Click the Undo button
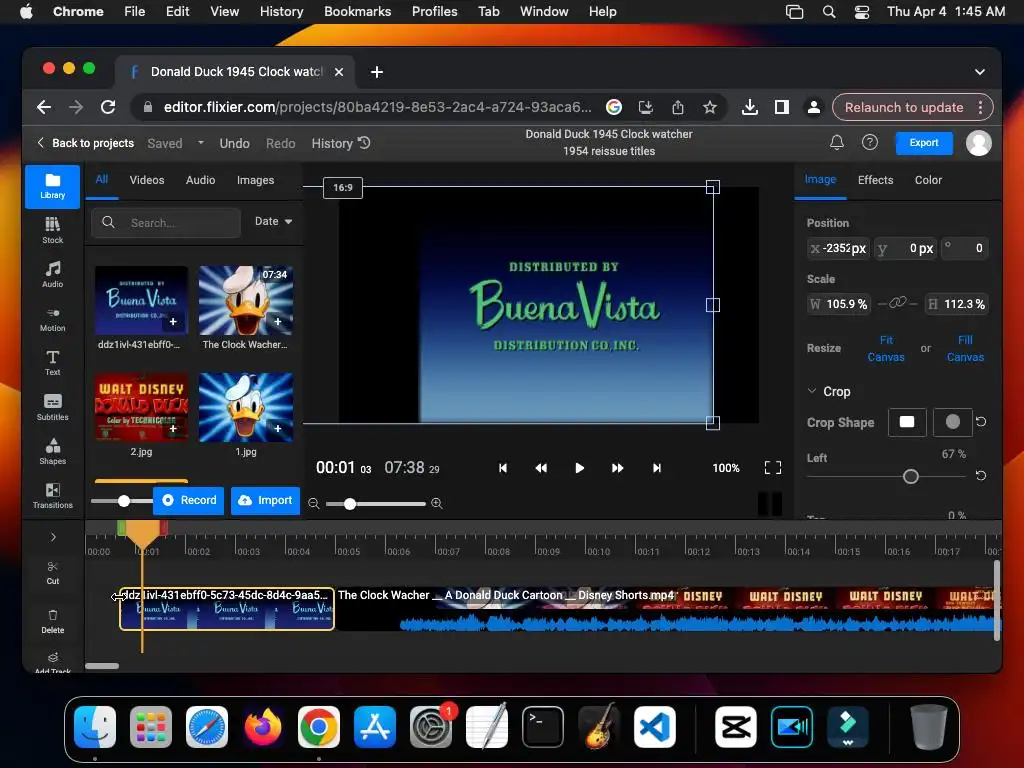The width and height of the screenshot is (1024, 768). [x=234, y=143]
